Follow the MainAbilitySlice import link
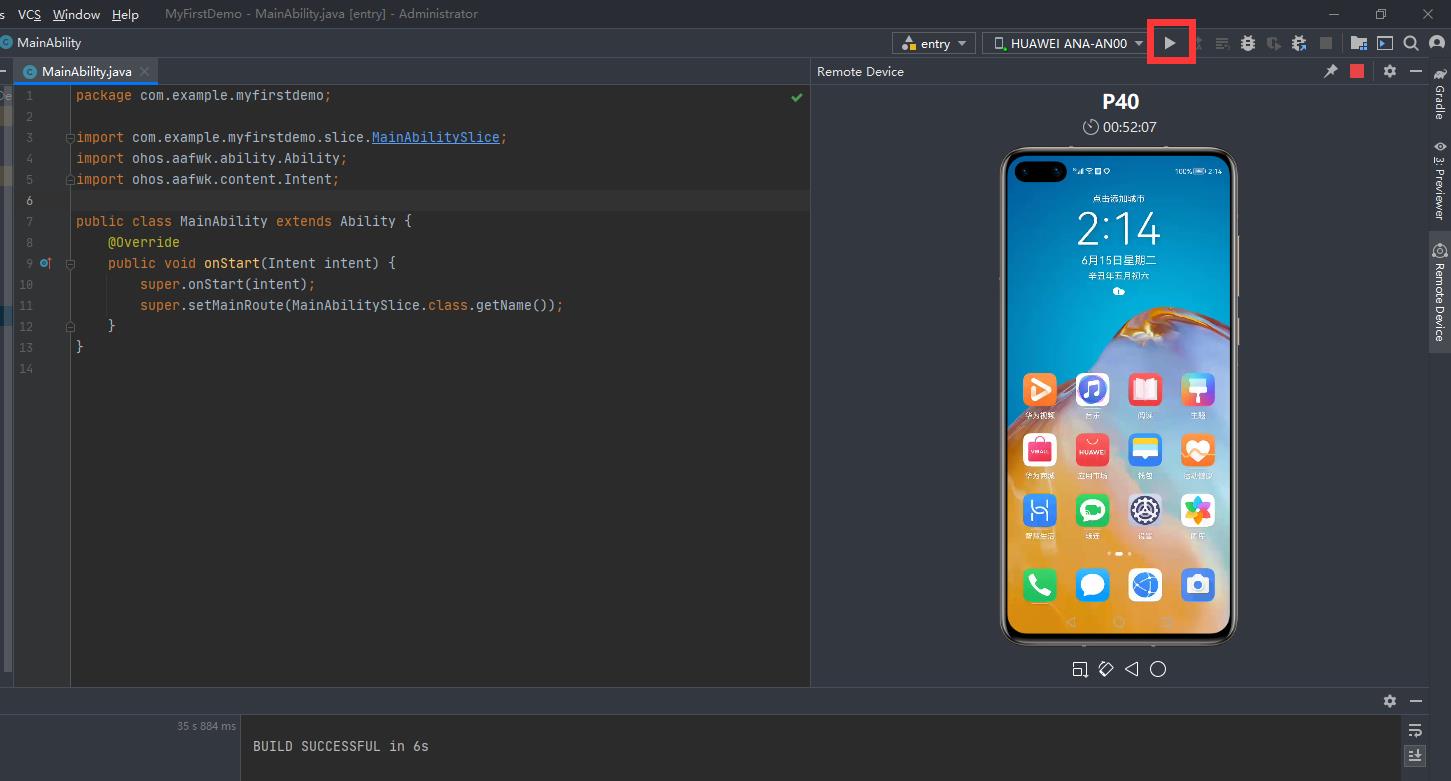 coord(435,137)
